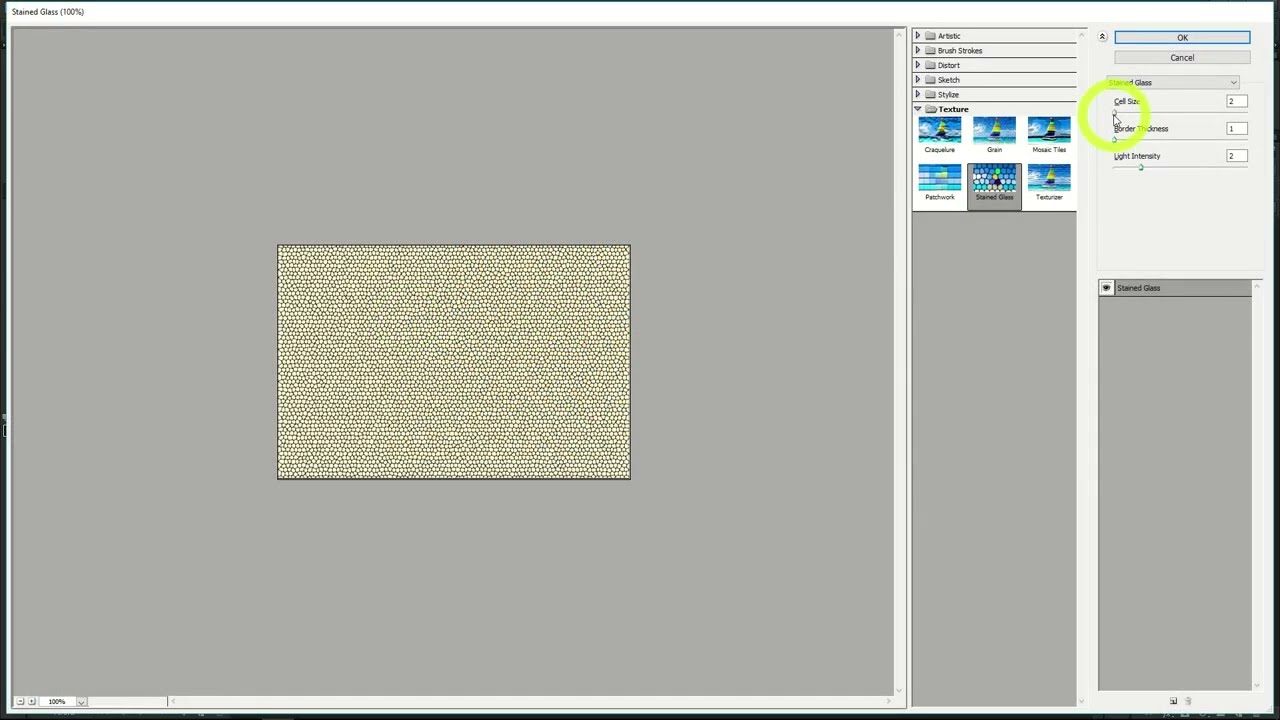Click the Artistic folder icon

tap(930, 36)
